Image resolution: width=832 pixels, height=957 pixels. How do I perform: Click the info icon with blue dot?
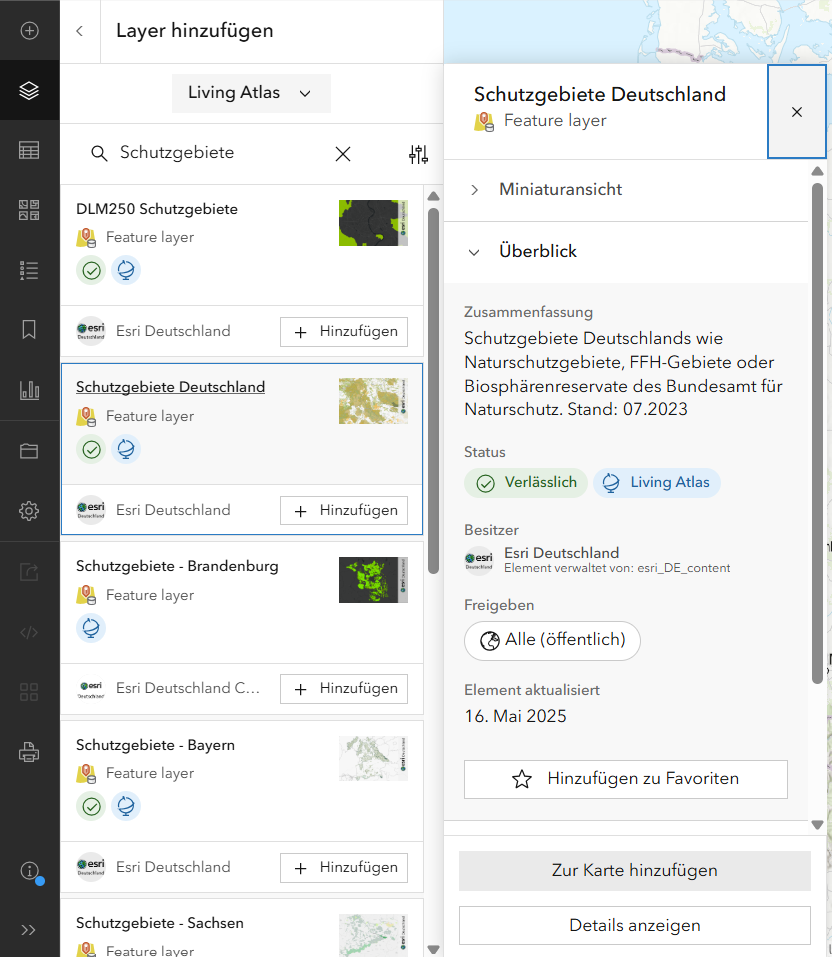tap(31, 872)
